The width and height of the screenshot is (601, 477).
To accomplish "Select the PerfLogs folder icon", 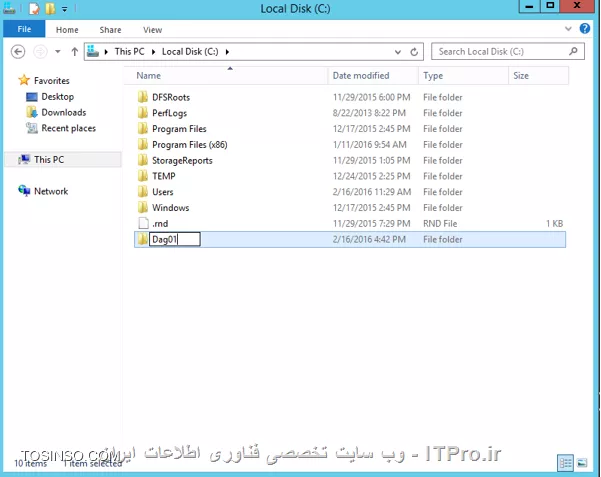I will tap(143, 113).
